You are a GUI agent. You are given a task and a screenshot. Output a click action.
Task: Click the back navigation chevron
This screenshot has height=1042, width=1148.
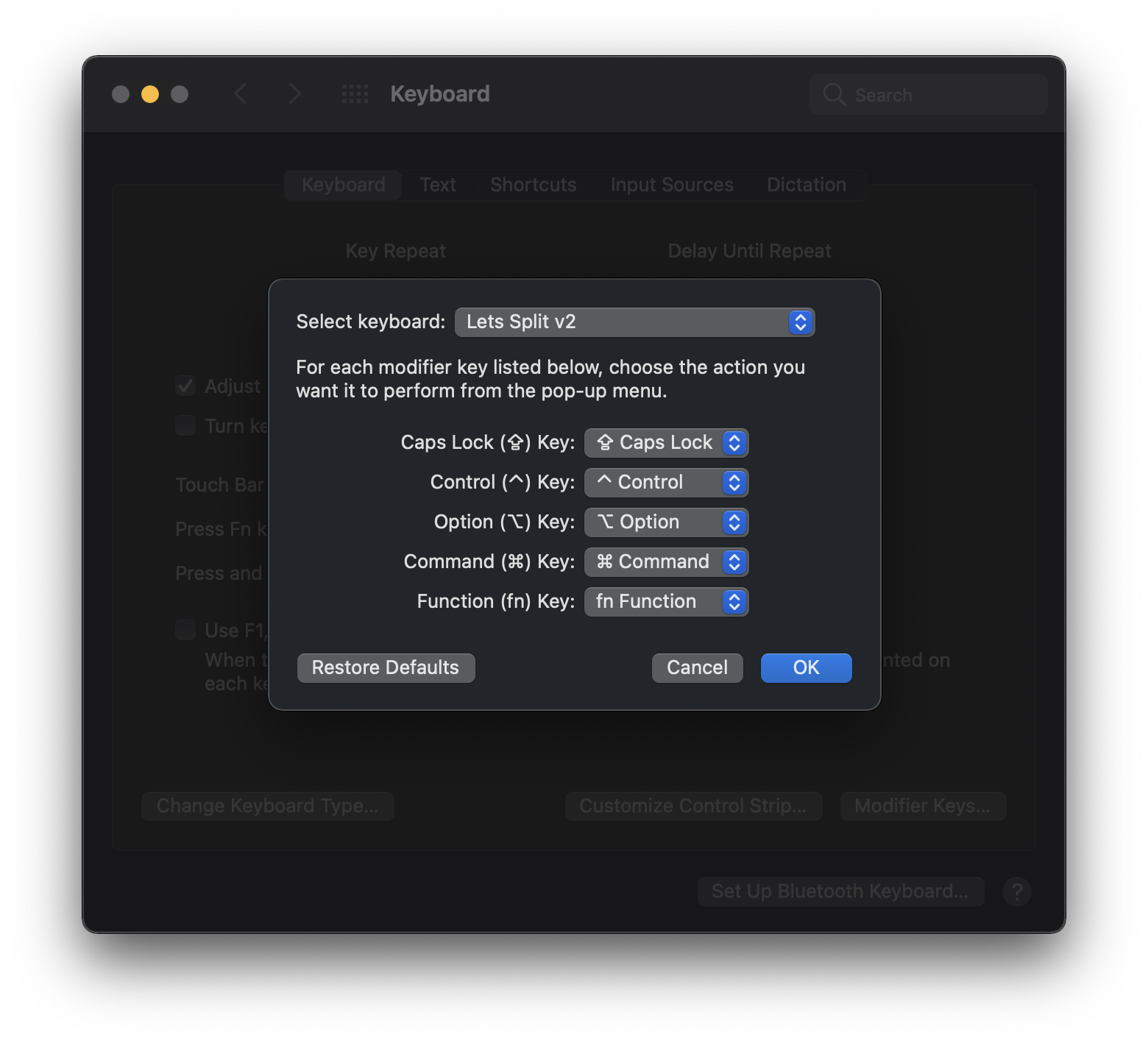[241, 94]
